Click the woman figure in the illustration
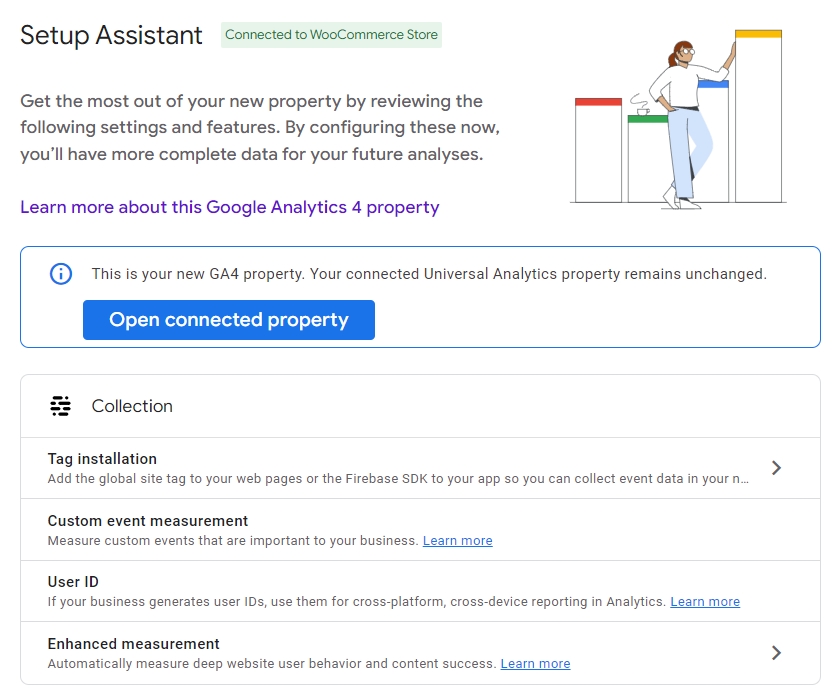 pyautogui.click(x=687, y=120)
